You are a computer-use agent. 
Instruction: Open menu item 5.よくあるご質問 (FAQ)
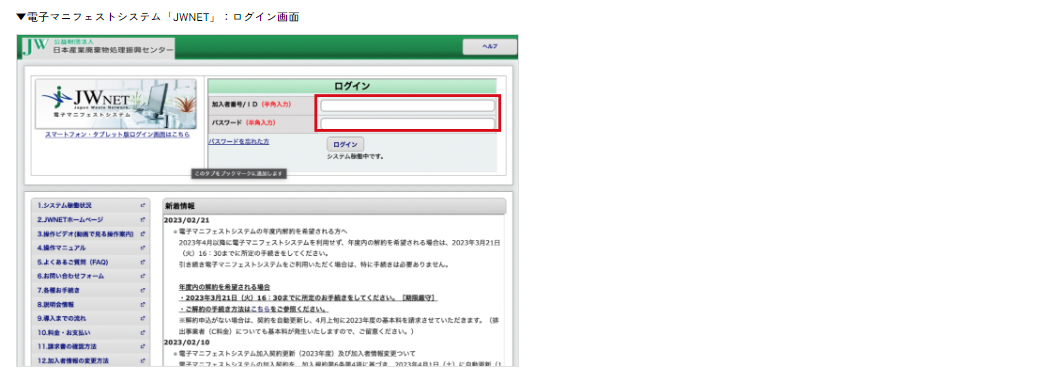[72, 262]
